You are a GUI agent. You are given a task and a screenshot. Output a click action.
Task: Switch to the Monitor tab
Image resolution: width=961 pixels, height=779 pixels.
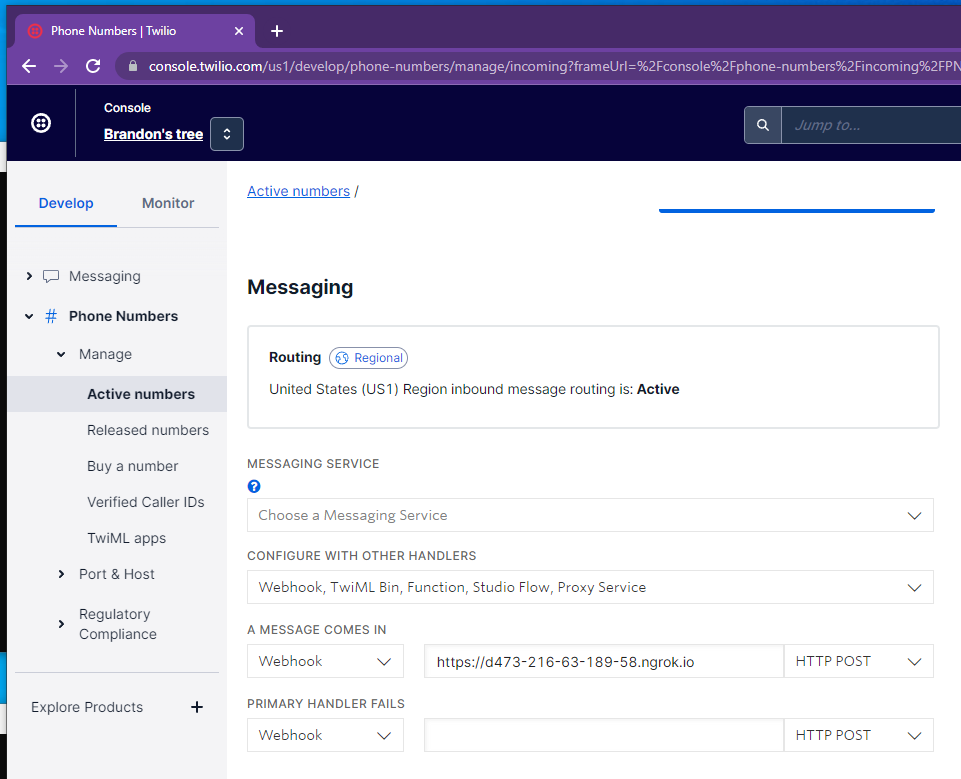[167, 203]
